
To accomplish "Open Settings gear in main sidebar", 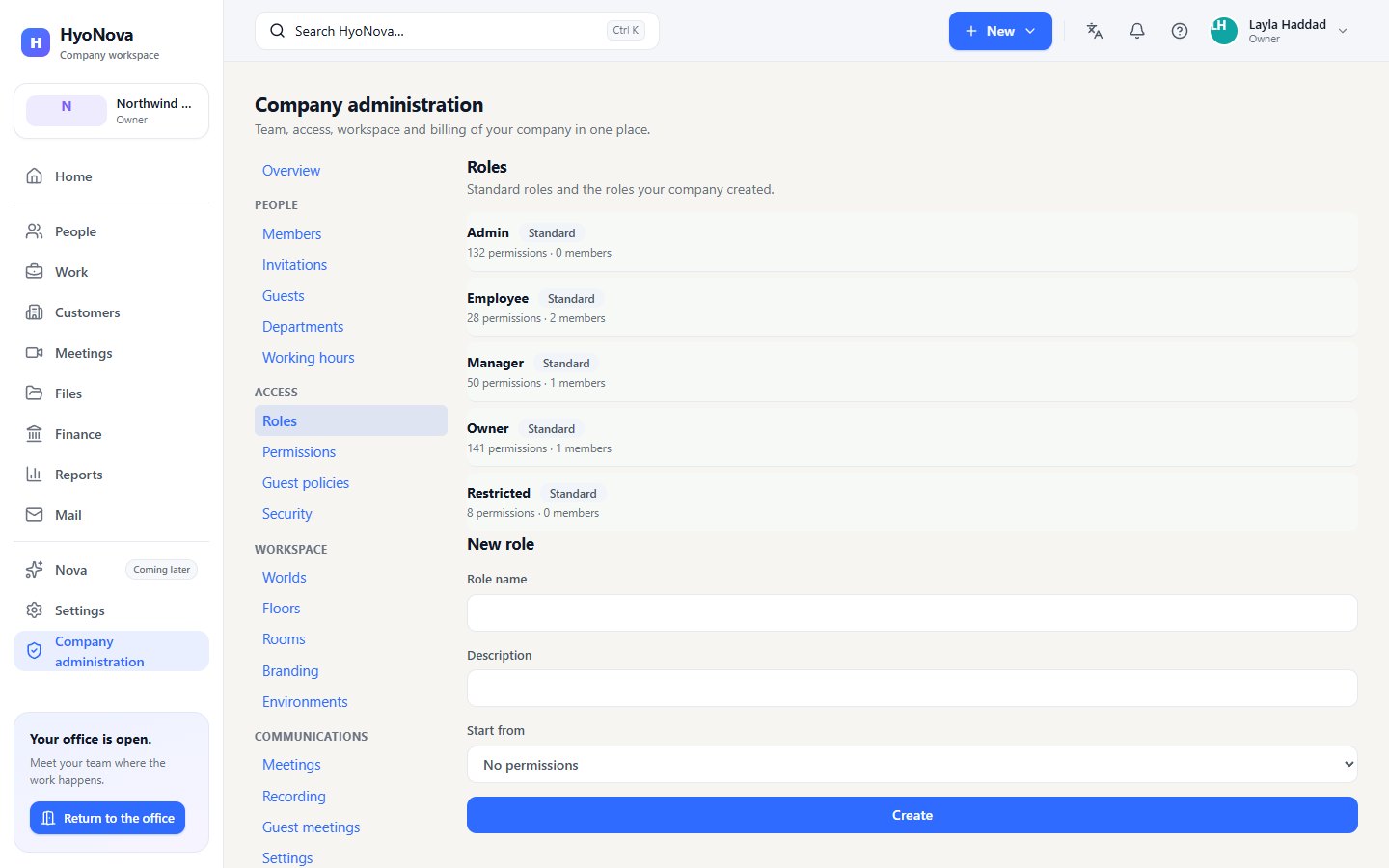I will (x=111, y=610).
